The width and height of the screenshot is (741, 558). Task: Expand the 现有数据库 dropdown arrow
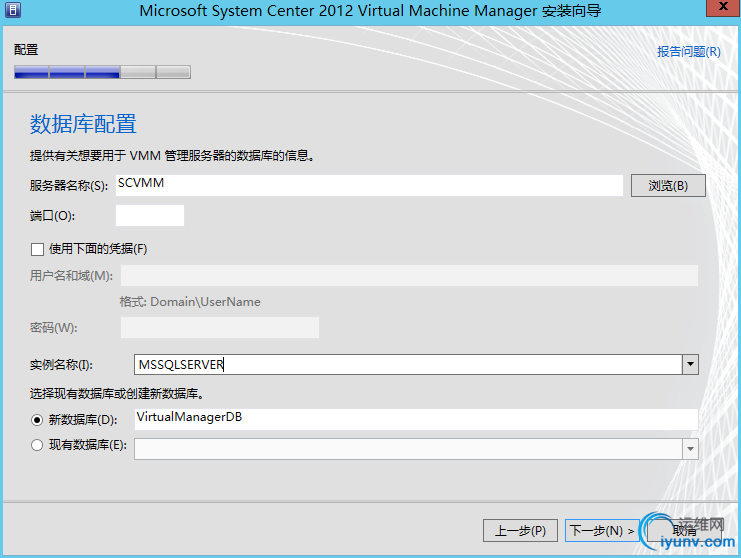click(690, 449)
